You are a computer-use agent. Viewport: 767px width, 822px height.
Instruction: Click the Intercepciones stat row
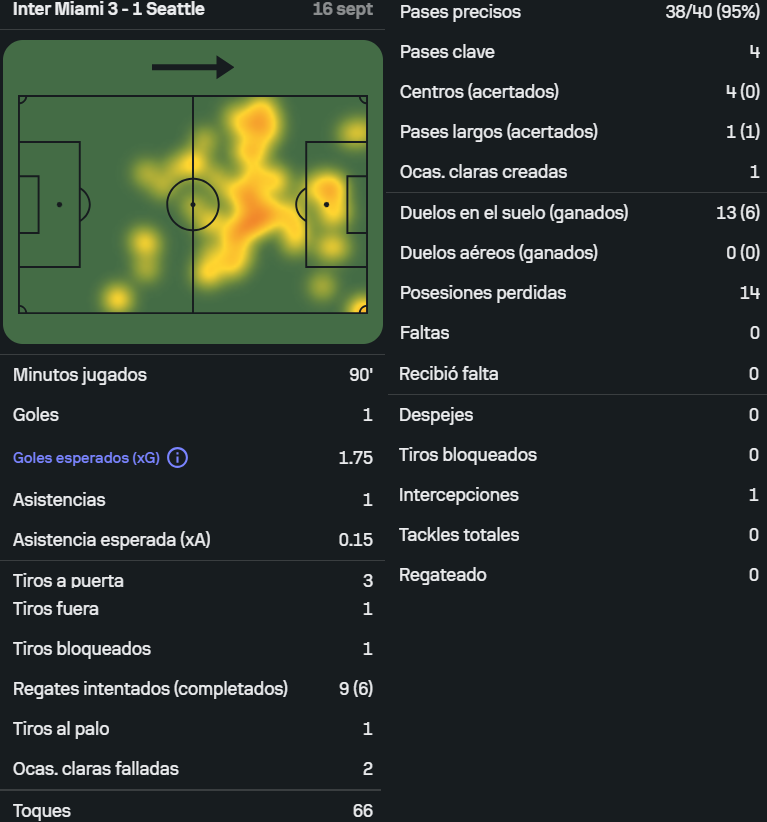click(579, 494)
